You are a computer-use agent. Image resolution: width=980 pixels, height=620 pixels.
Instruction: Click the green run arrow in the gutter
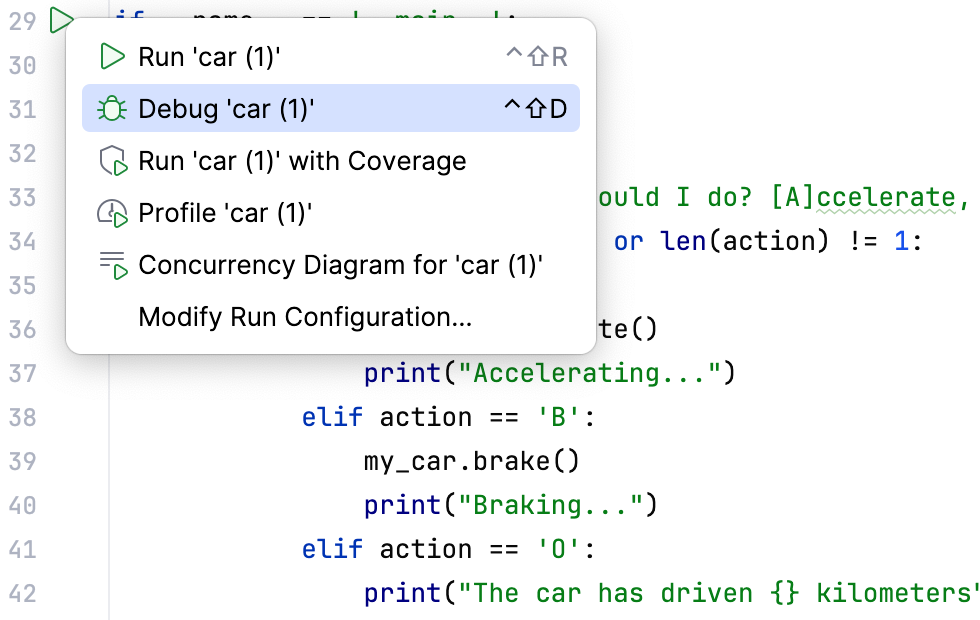pos(62,20)
